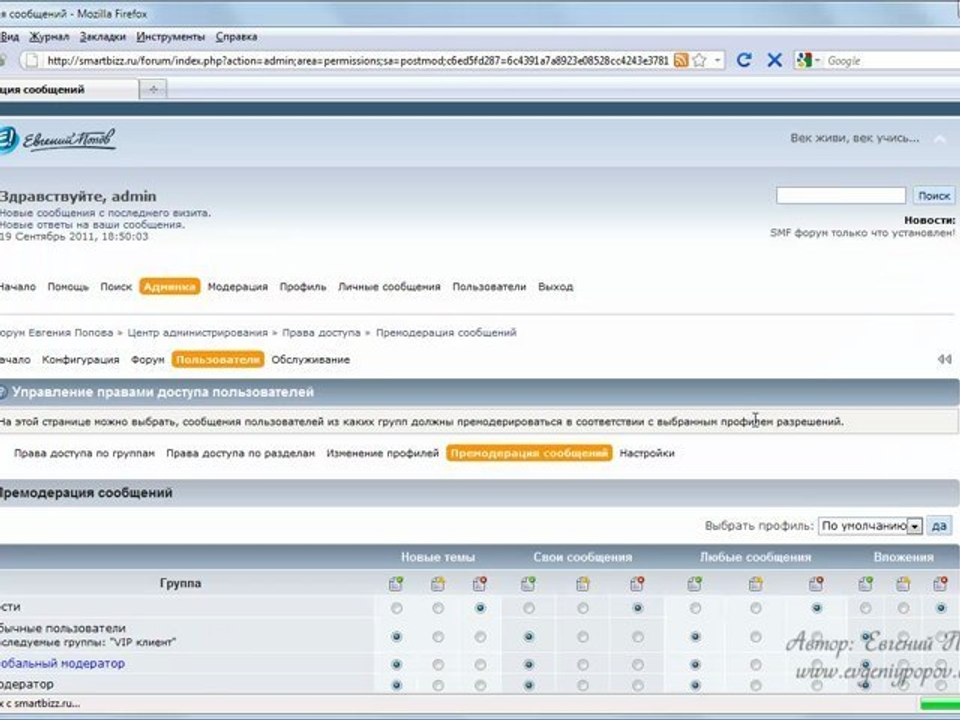Open the Настройки permissions tab

point(647,453)
